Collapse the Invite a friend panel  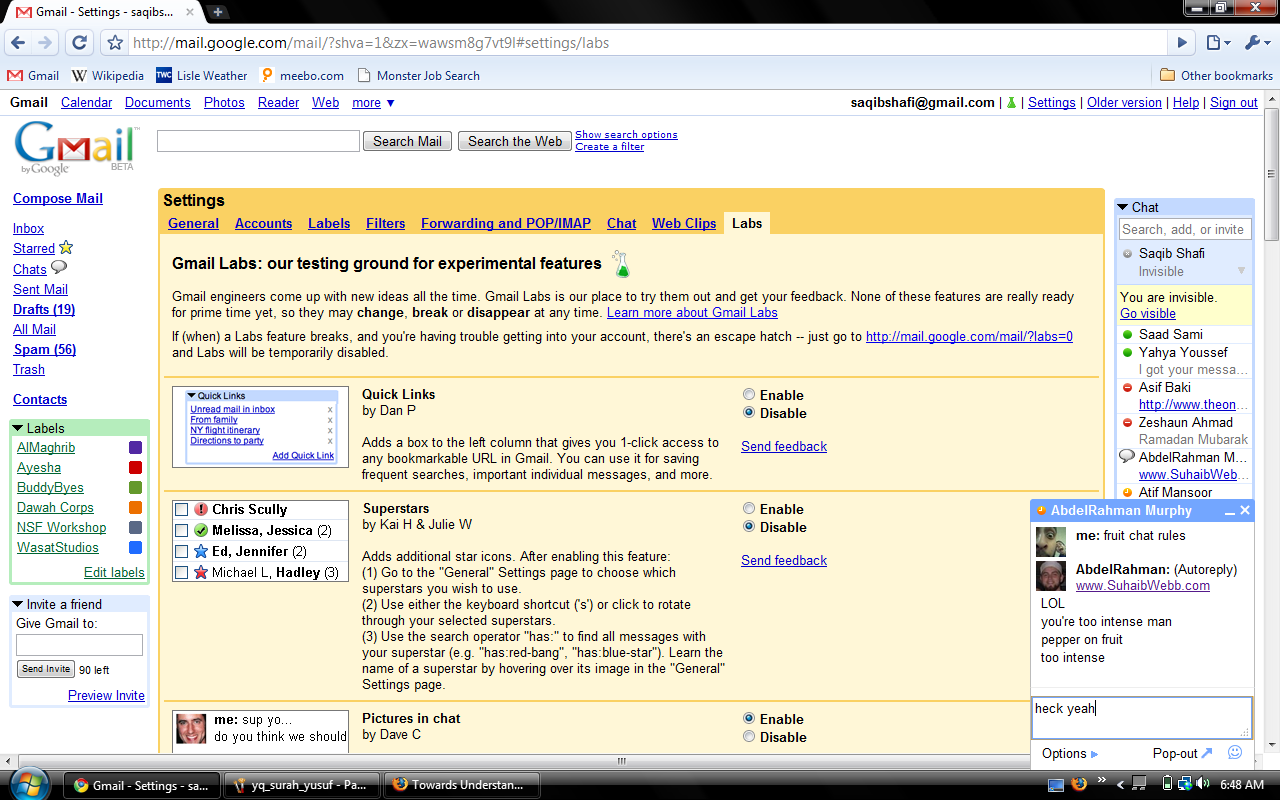coord(18,604)
